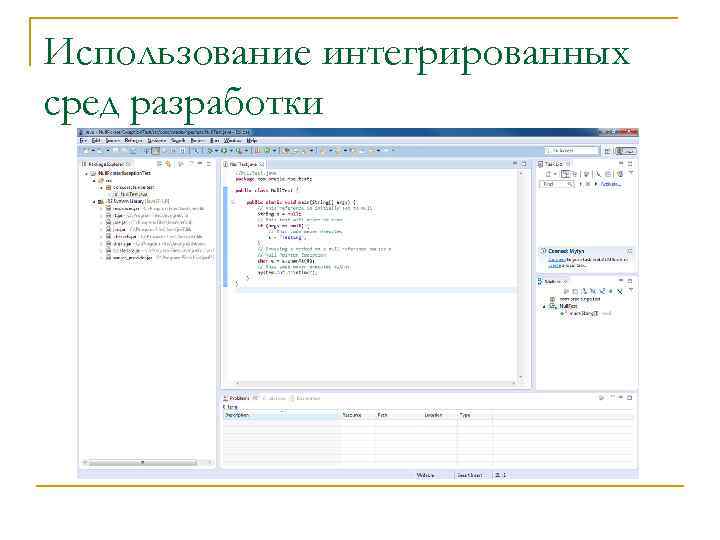Select the Outline view tab
The height and width of the screenshot is (540, 720).
tap(552, 281)
